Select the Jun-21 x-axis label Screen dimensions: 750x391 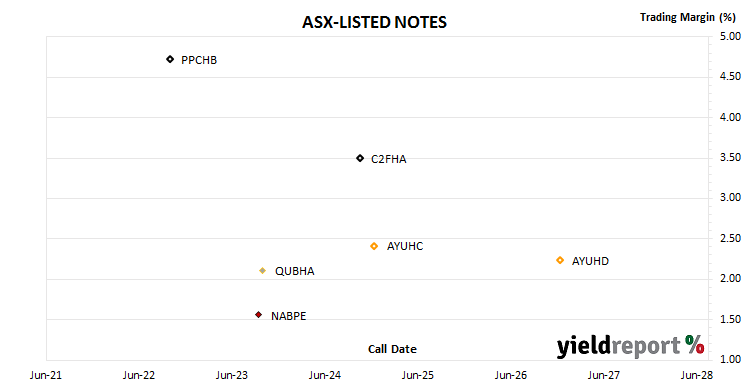click(46, 375)
